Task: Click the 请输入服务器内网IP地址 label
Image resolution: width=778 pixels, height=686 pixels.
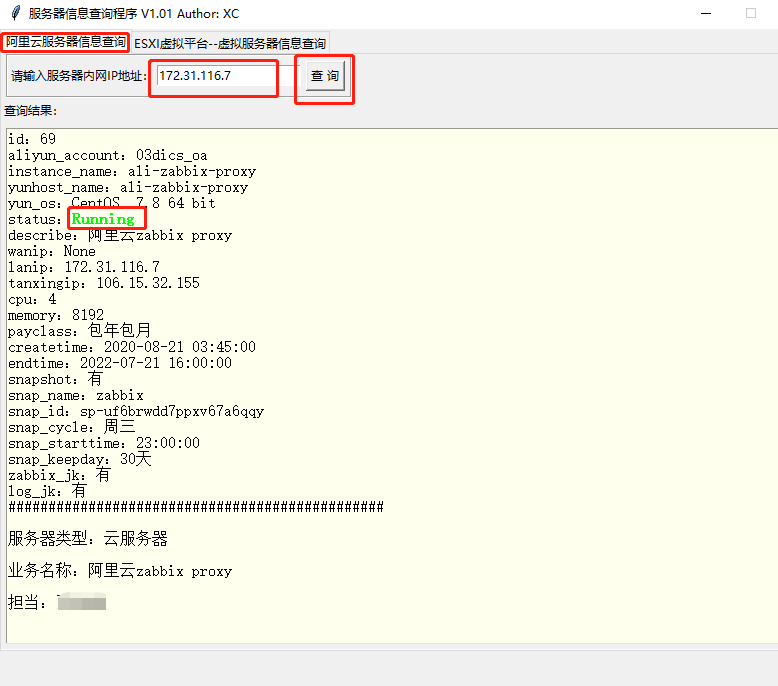Action: coord(79,76)
